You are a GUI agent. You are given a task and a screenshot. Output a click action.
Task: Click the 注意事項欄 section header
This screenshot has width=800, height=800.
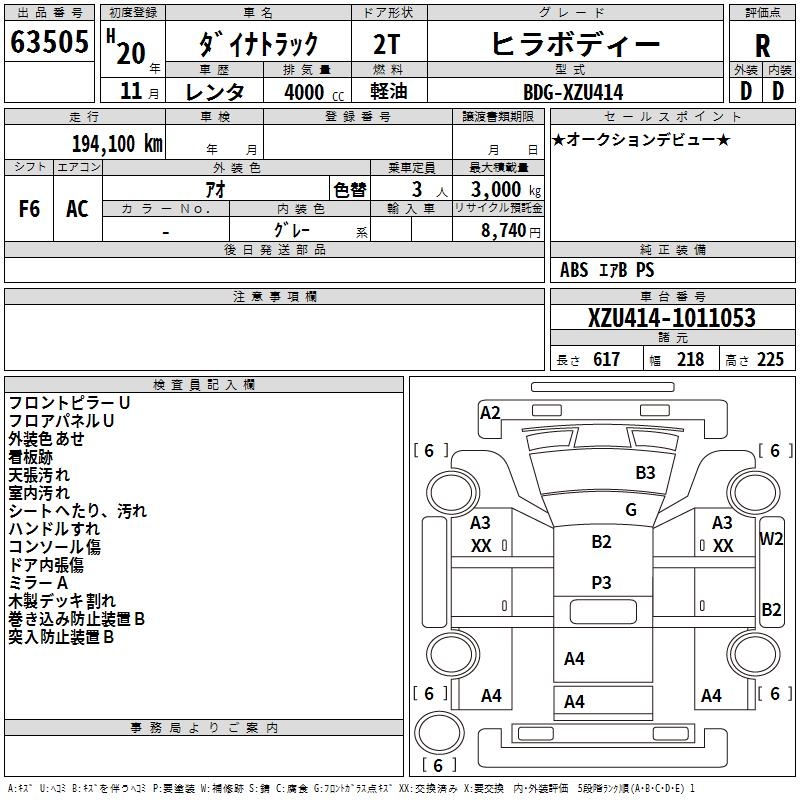tap(274, 296)
